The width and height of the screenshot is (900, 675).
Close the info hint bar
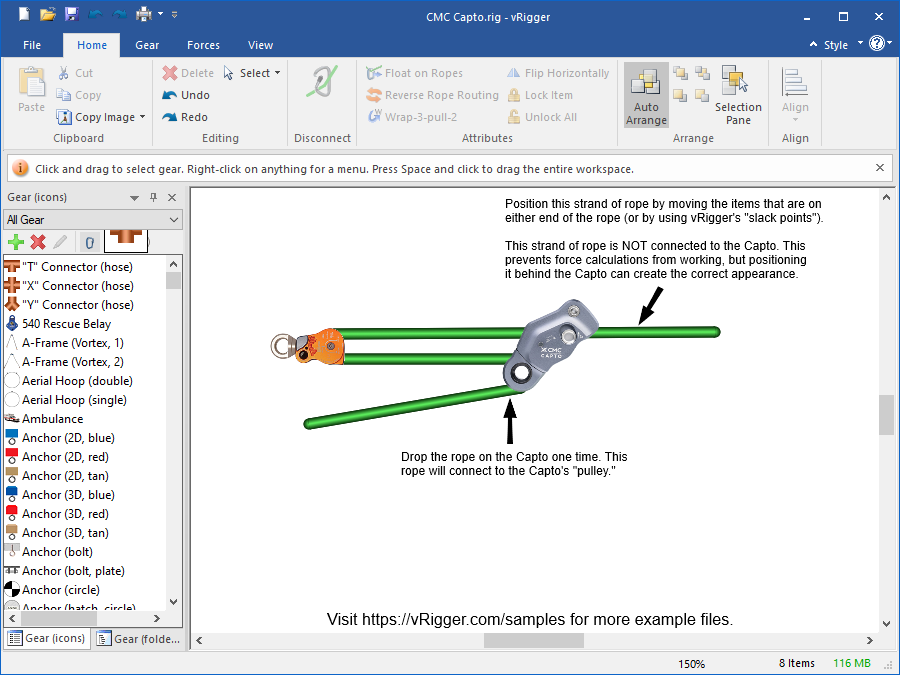point(880,168)
